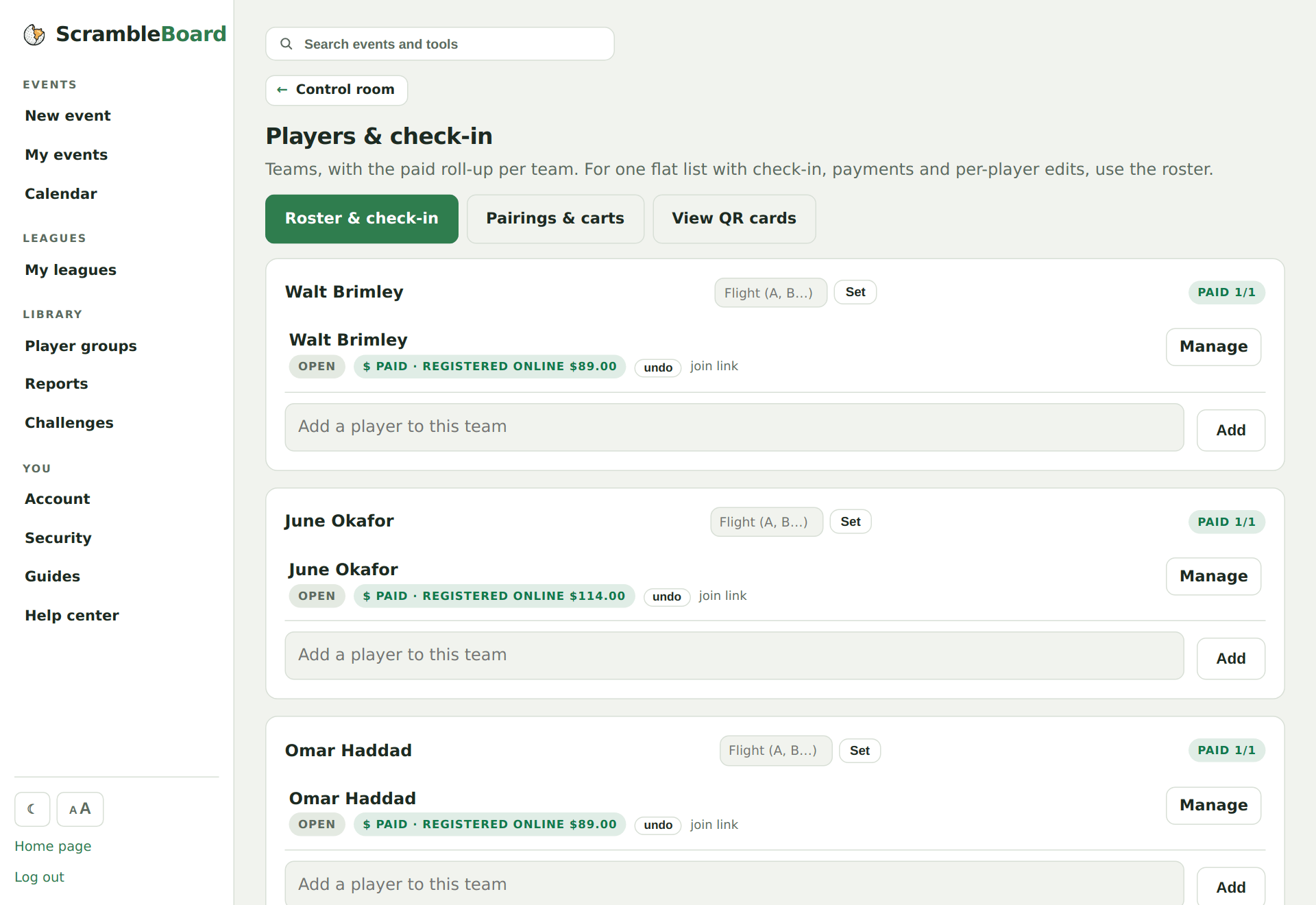Image resolution: width=1316 pixels, height=905 pixels.
Task: Set flight for Walt Brimley team
Action: [855, 292]
